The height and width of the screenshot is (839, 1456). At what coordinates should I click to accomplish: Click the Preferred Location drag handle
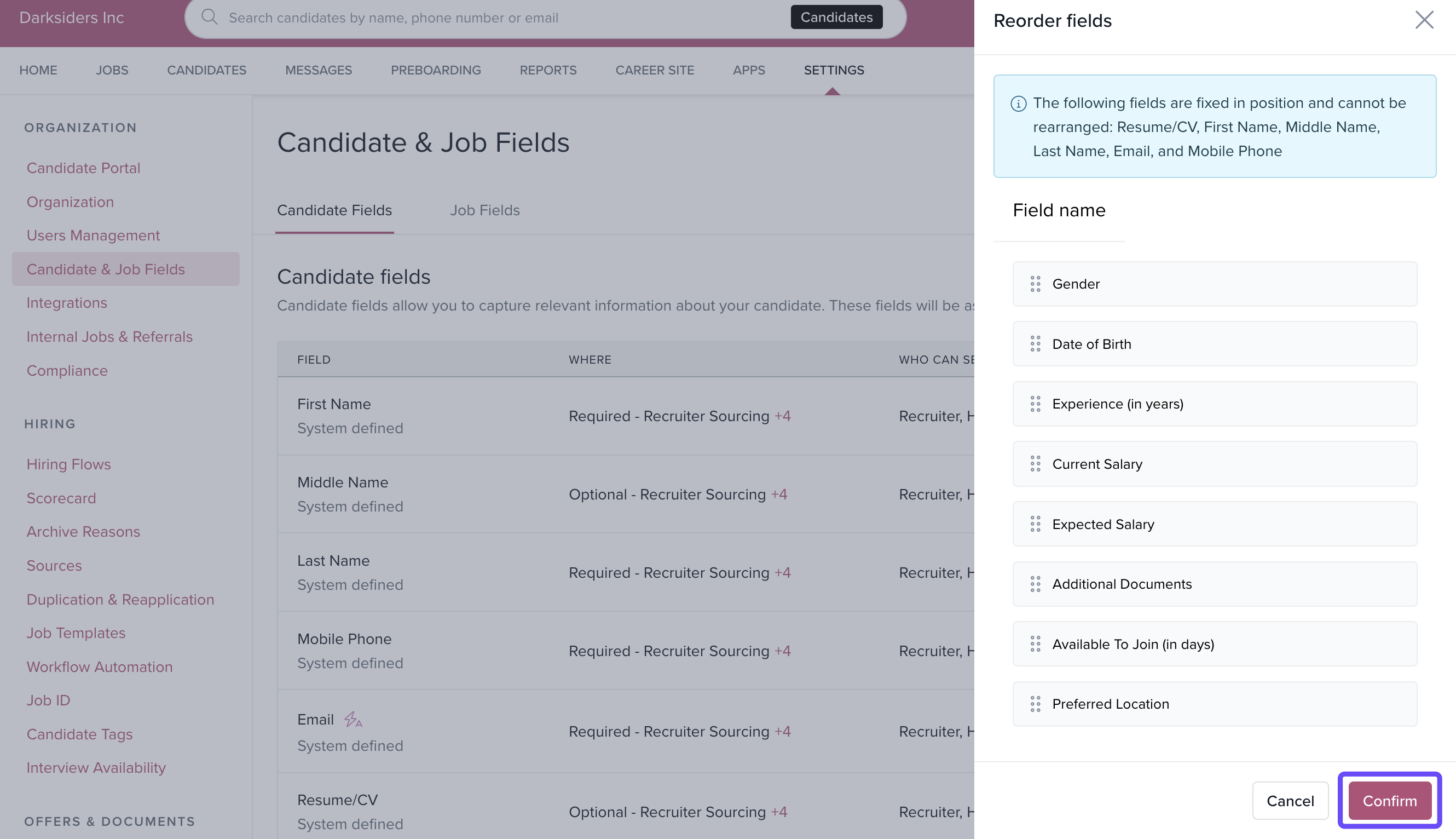1035,704
